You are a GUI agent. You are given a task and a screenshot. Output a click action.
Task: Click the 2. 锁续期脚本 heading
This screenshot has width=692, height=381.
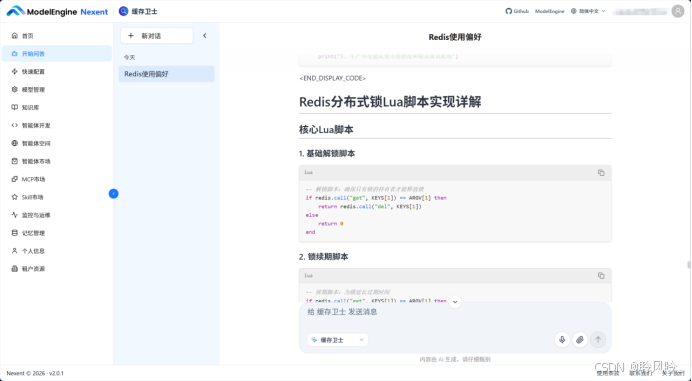coord(323,257)
